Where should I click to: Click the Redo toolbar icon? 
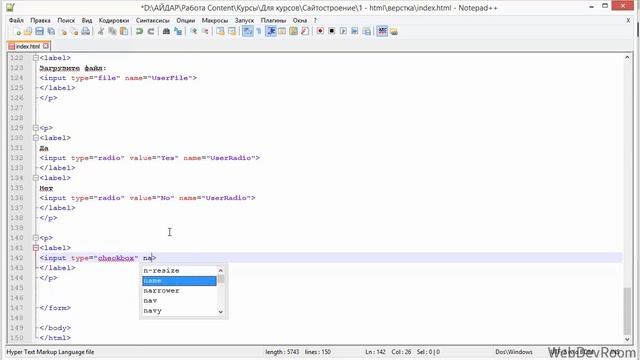click(151, 31)
